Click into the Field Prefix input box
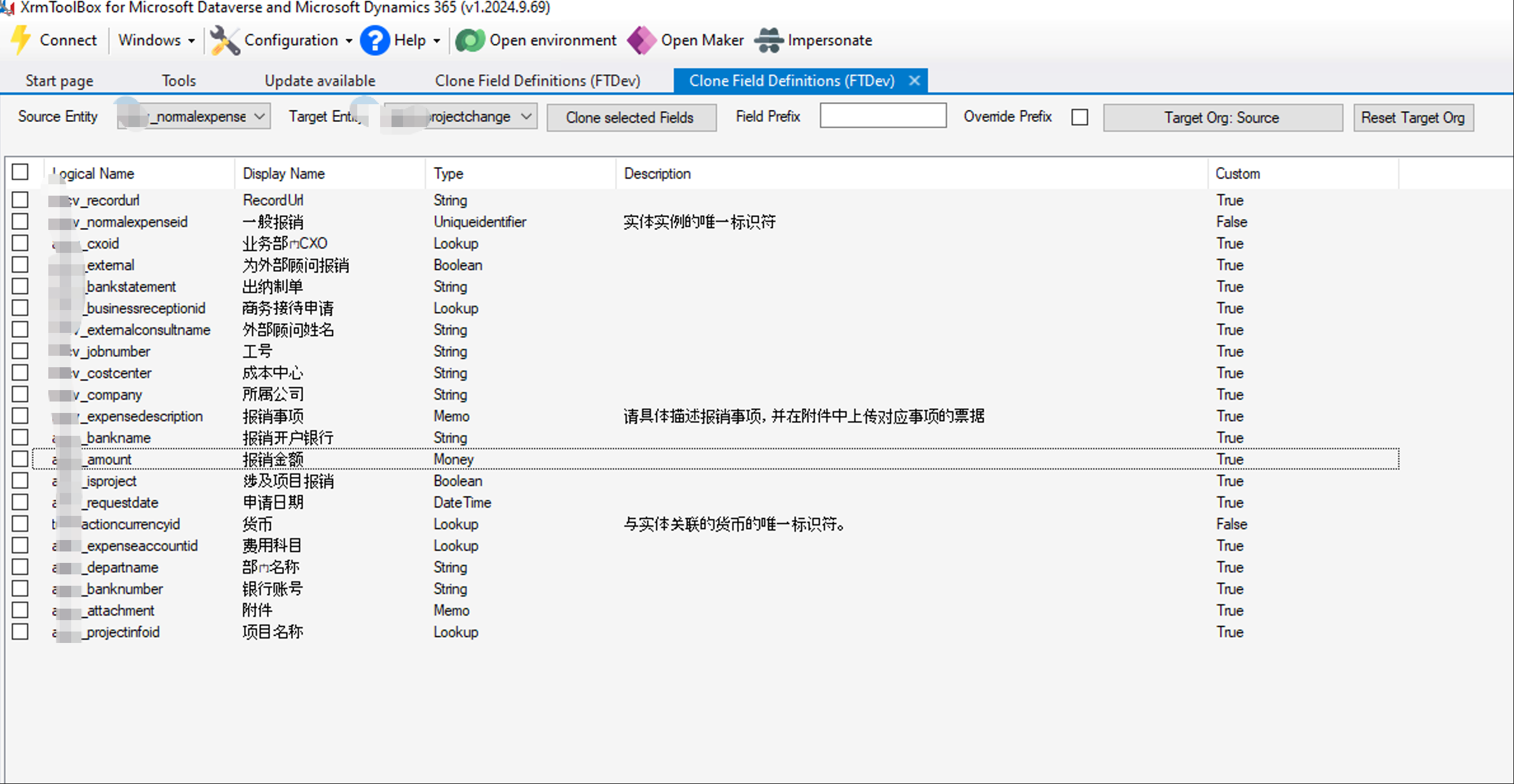The image size is (1514, 784). pos(883,116)
